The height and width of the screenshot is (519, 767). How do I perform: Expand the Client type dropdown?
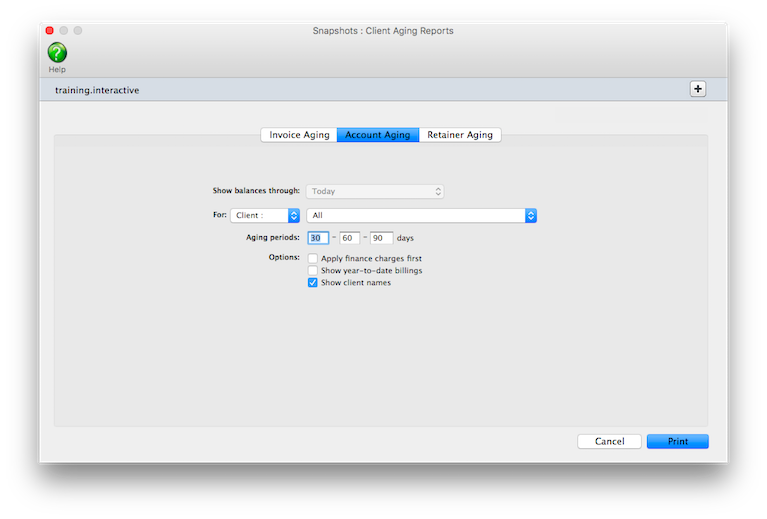pyautogui.click(x=265, y=215)
